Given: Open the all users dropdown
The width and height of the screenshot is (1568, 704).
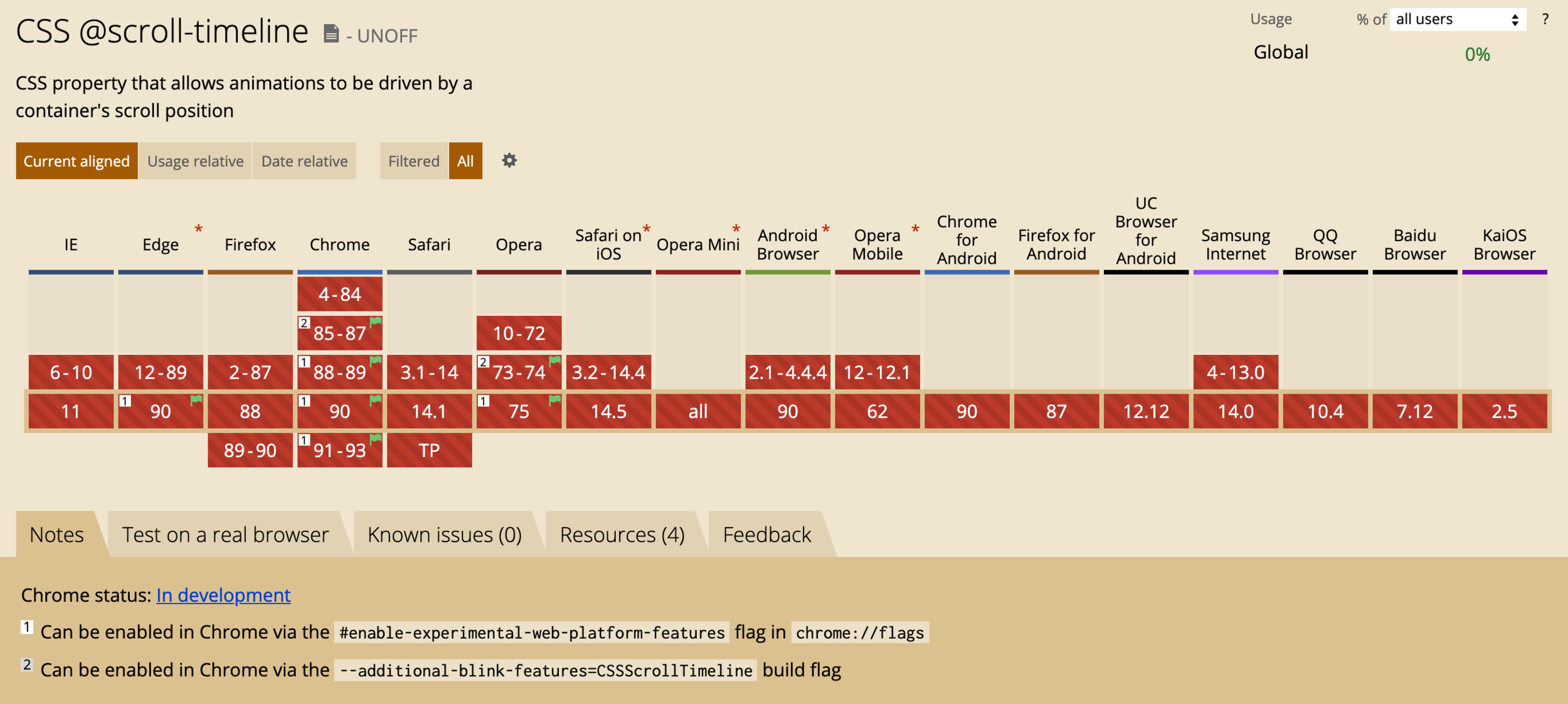Looking at the screenshot, I should click(1457, 19).
